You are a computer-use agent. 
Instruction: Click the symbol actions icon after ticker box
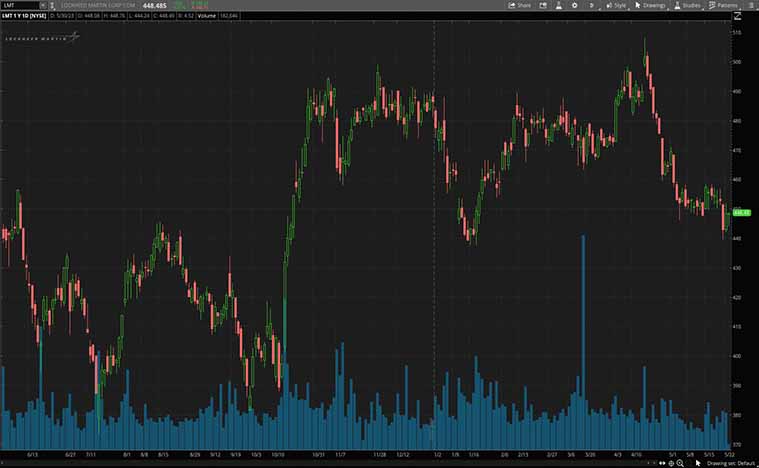point(52,5)
